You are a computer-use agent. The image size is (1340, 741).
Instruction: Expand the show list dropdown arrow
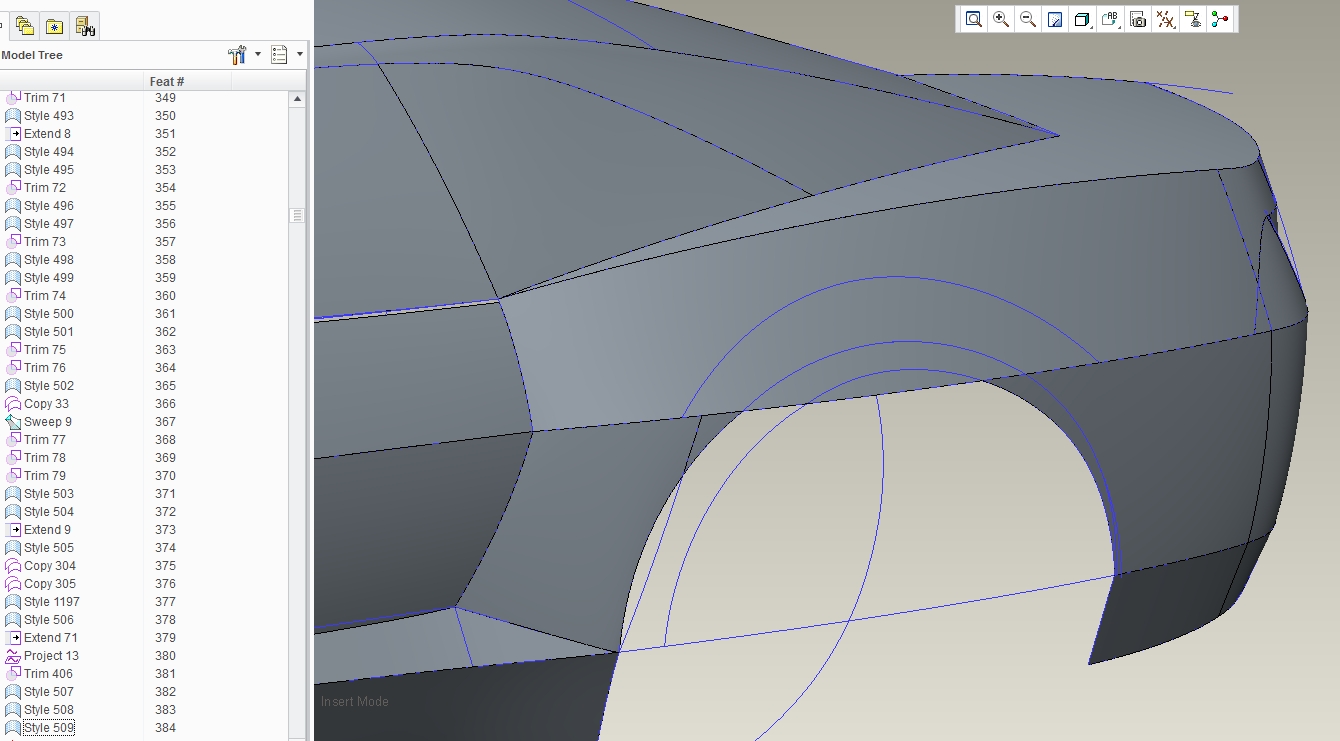coord(299,55)
